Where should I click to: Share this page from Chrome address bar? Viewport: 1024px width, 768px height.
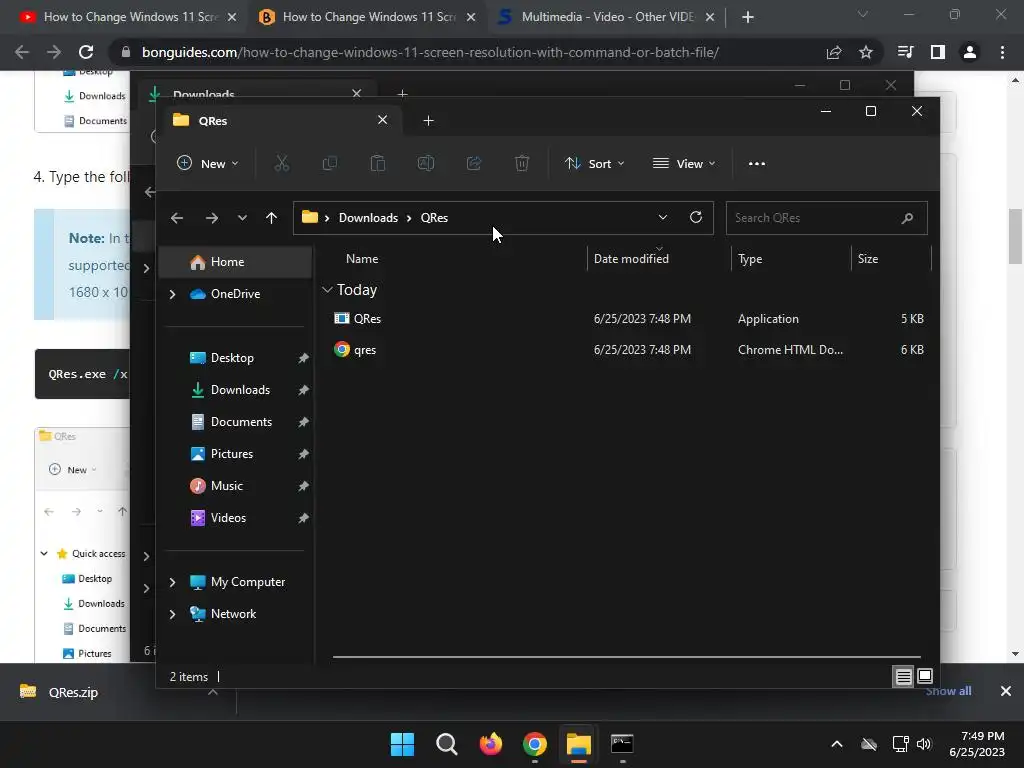coord(834,52)
